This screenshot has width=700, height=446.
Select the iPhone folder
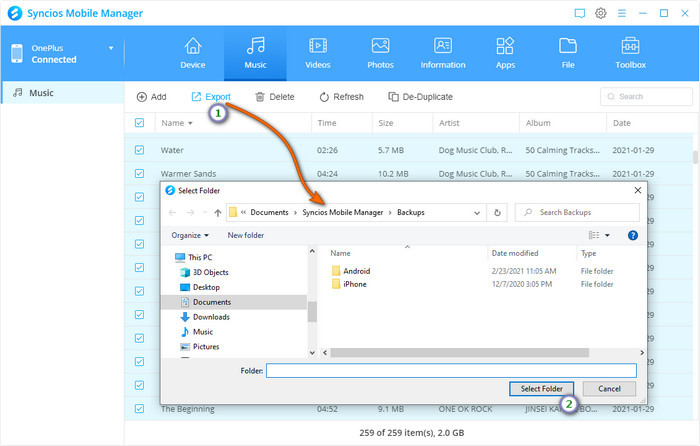point(349,284)
